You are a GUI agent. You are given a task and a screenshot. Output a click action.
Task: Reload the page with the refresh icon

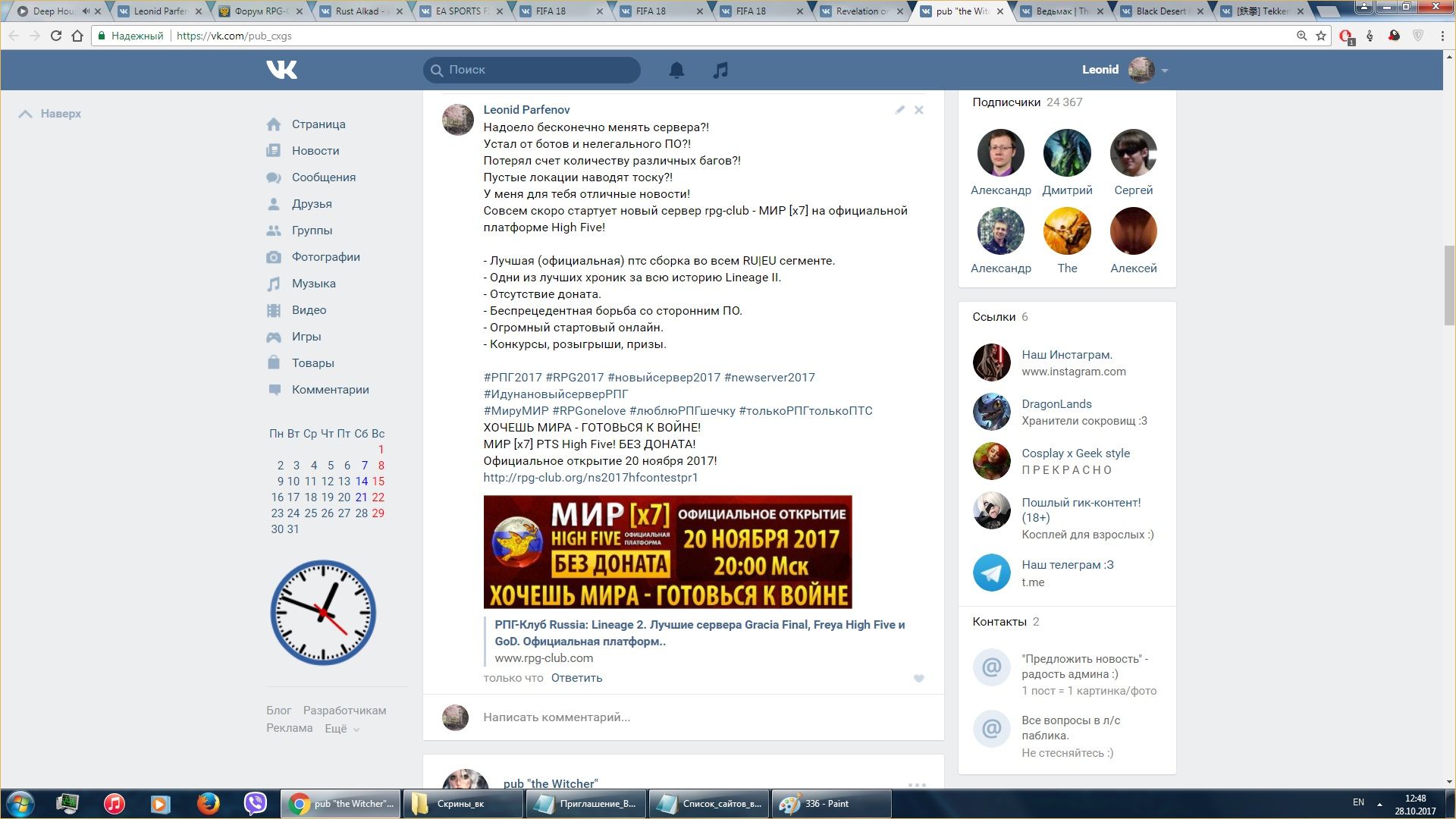coord(55,36)
